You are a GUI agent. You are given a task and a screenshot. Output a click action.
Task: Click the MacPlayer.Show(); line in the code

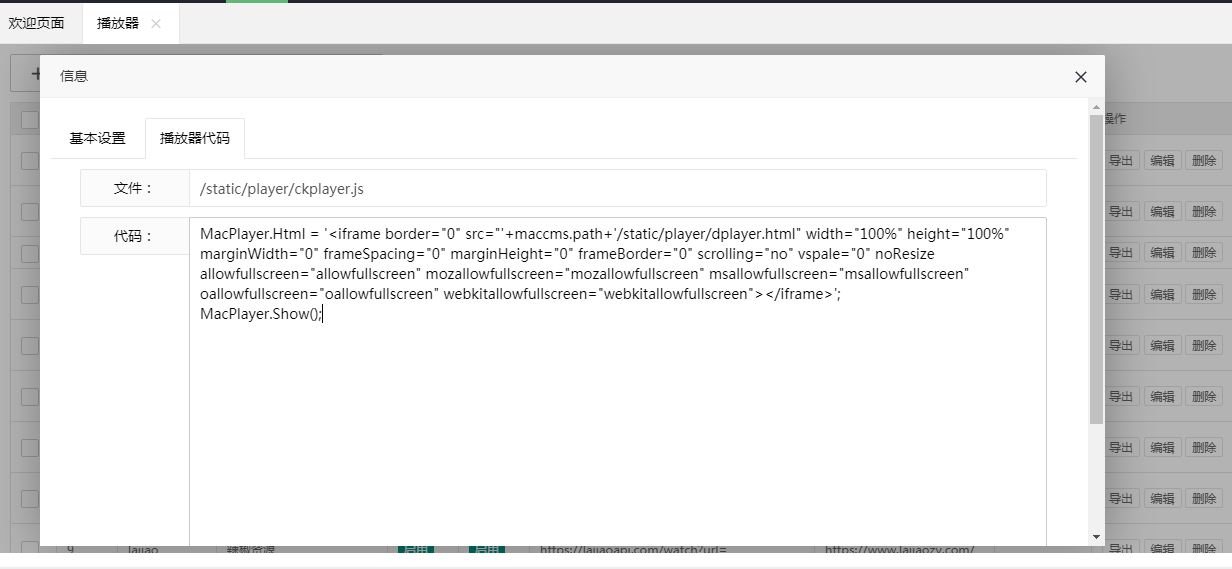coord(260,314)
